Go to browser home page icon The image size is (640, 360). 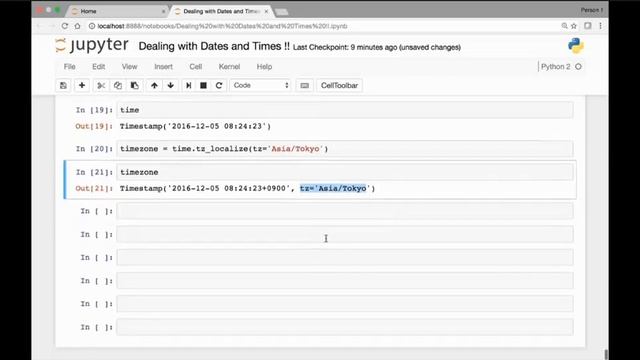78,26
